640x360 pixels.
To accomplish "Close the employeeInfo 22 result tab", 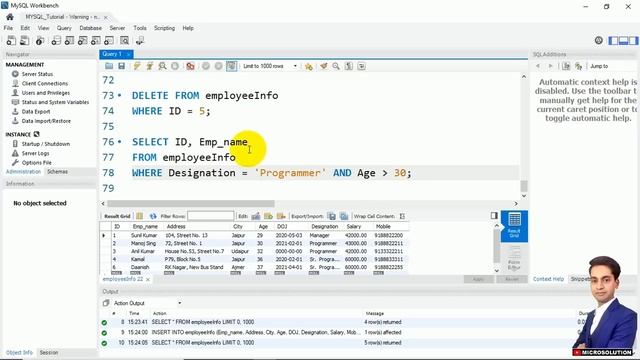I will tap(148, 279).
